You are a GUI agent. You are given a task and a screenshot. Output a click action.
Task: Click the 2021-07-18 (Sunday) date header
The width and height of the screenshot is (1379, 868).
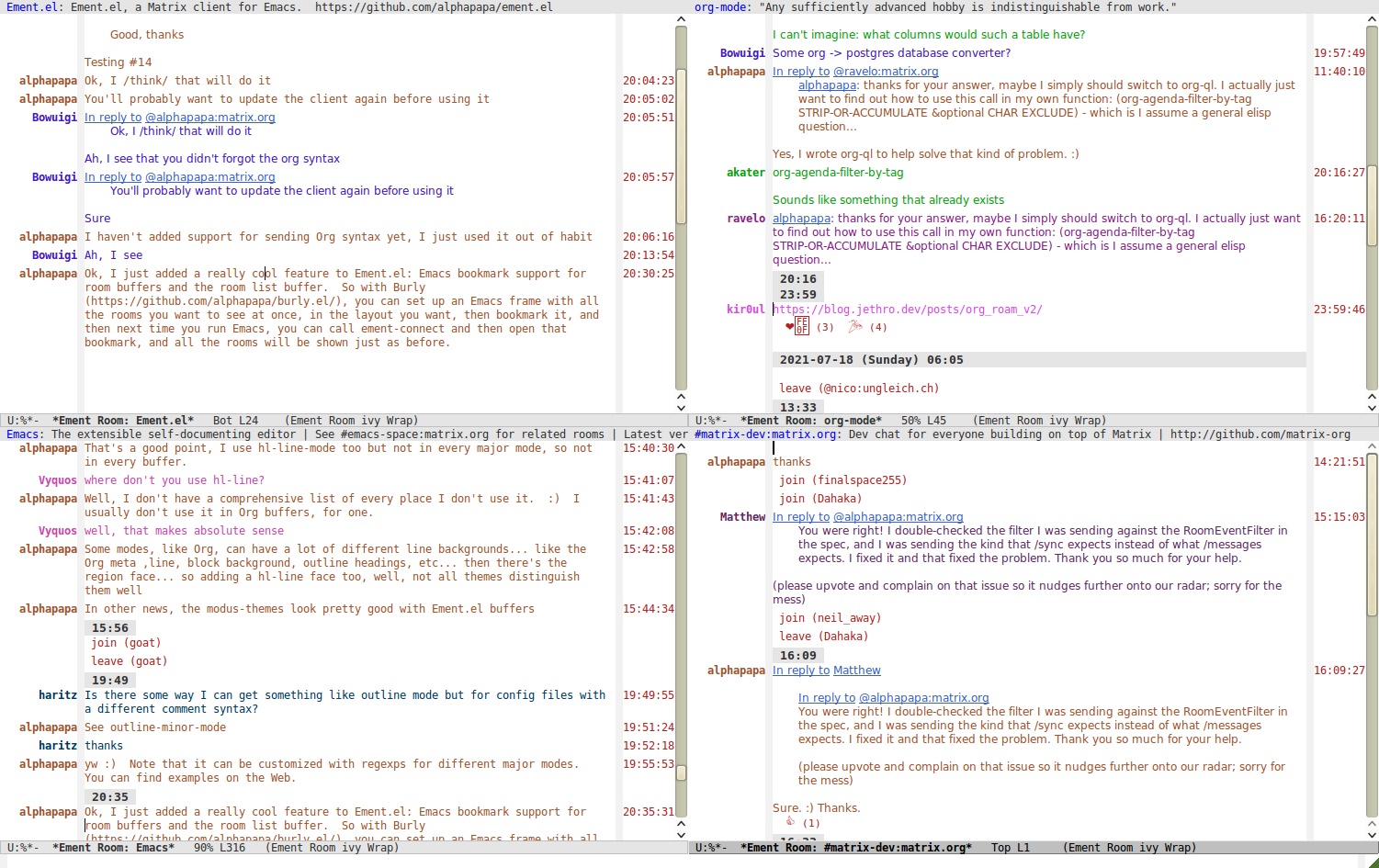pos(871,360)
